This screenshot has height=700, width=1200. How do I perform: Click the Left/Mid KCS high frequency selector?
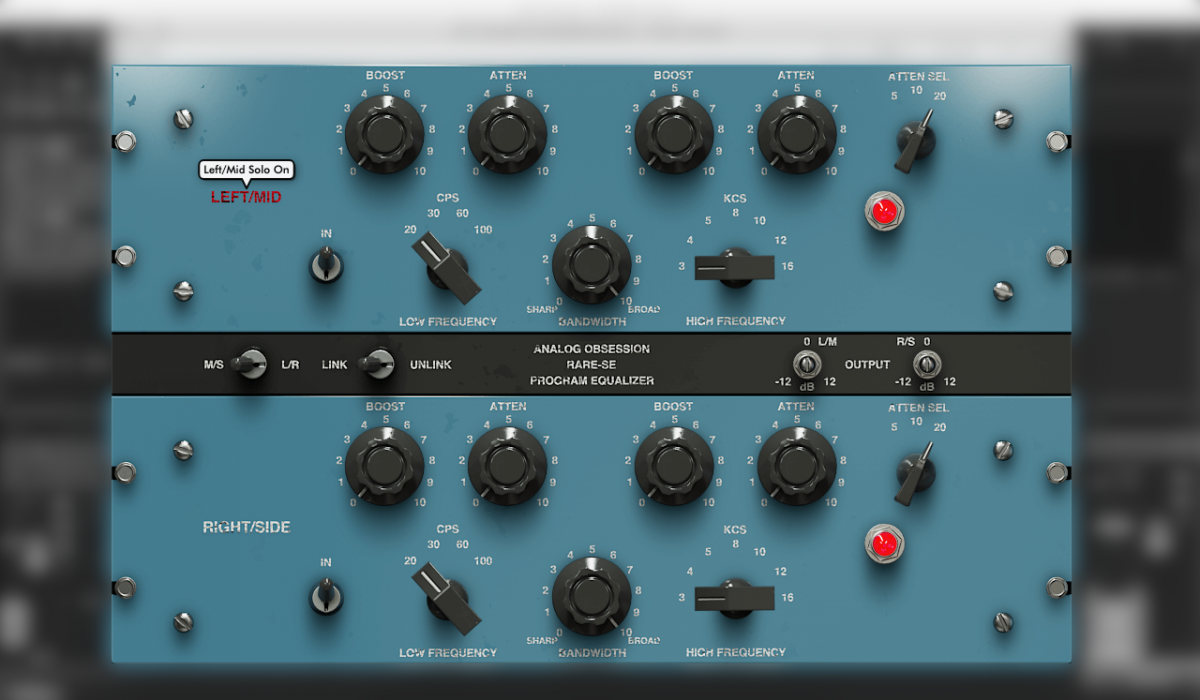coord(735,267)
